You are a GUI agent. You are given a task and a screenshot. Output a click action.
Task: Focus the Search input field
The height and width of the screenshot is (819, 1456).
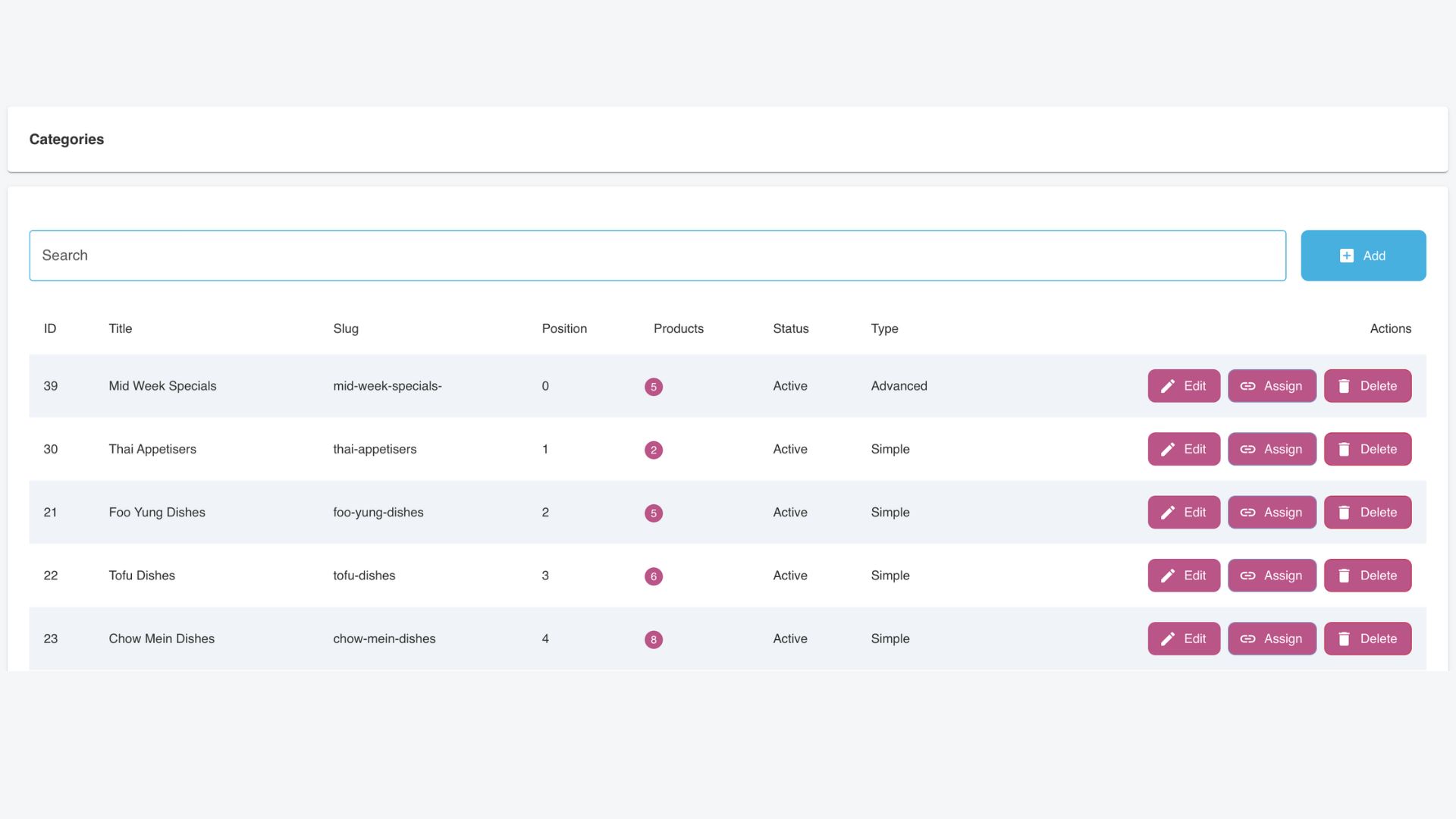tap(657, 256)
